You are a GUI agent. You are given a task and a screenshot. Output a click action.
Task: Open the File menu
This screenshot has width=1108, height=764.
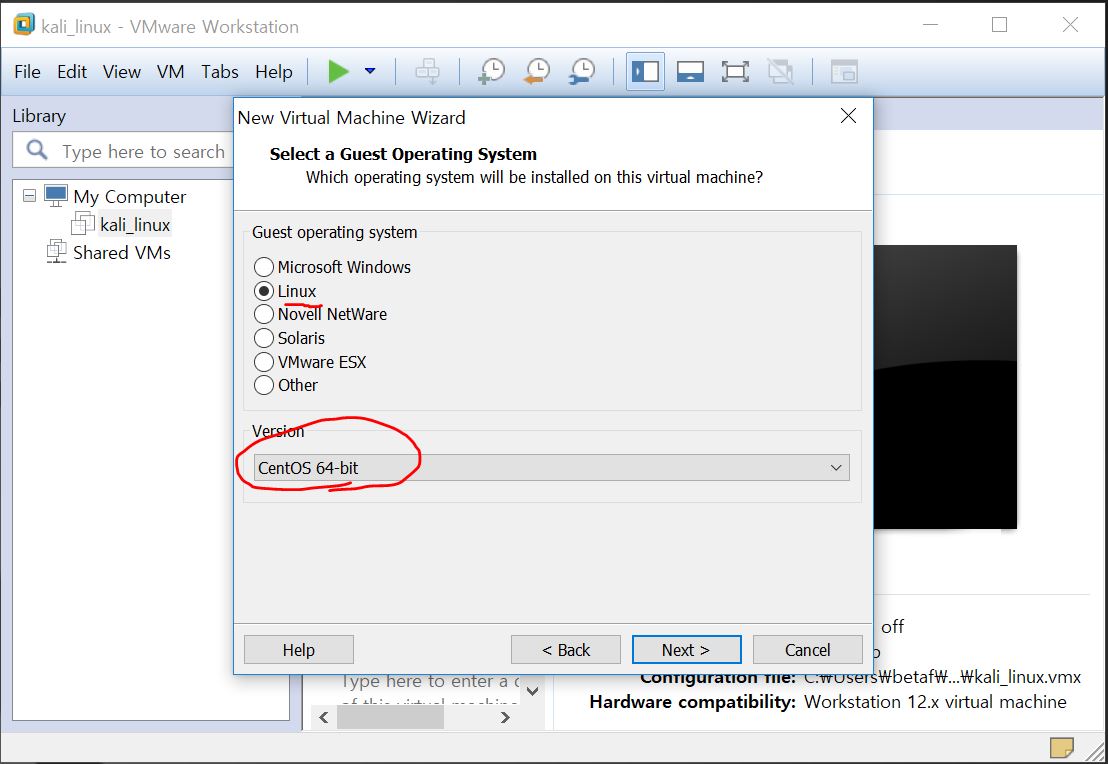pyautogui.click(x=27, y=71)
